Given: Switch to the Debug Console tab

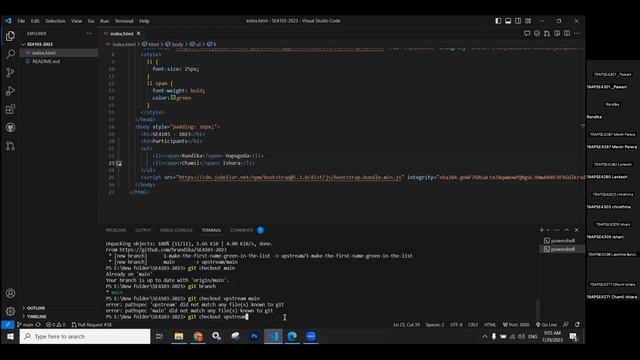Looking at the screenshot, I should pyautogui.click(x=176, y=230).
